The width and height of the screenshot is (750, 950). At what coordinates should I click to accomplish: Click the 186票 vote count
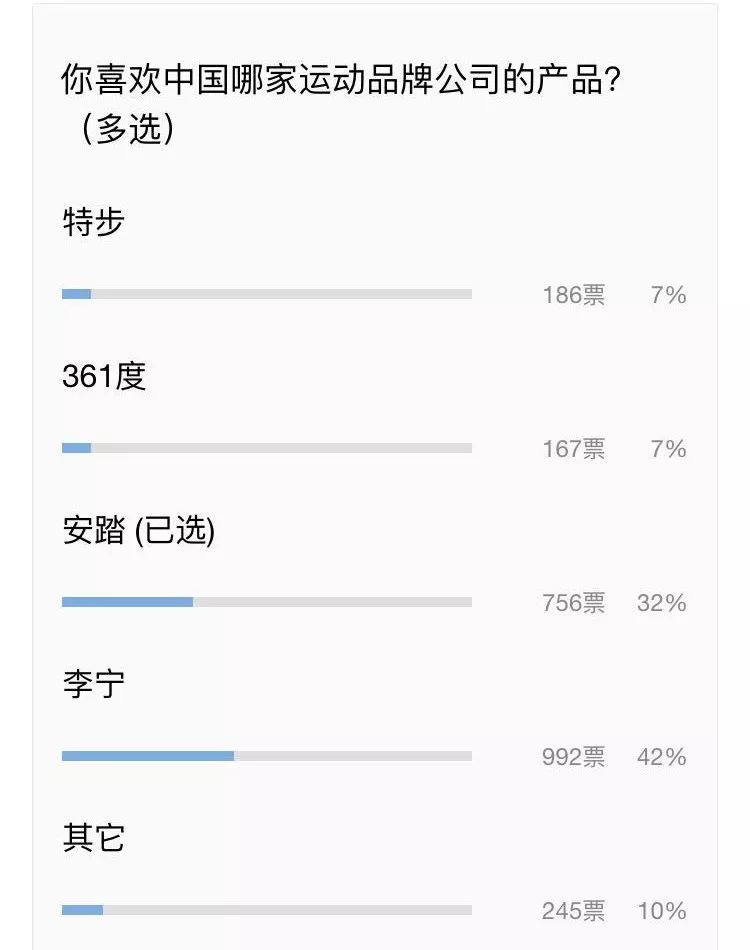pos(573,295)
